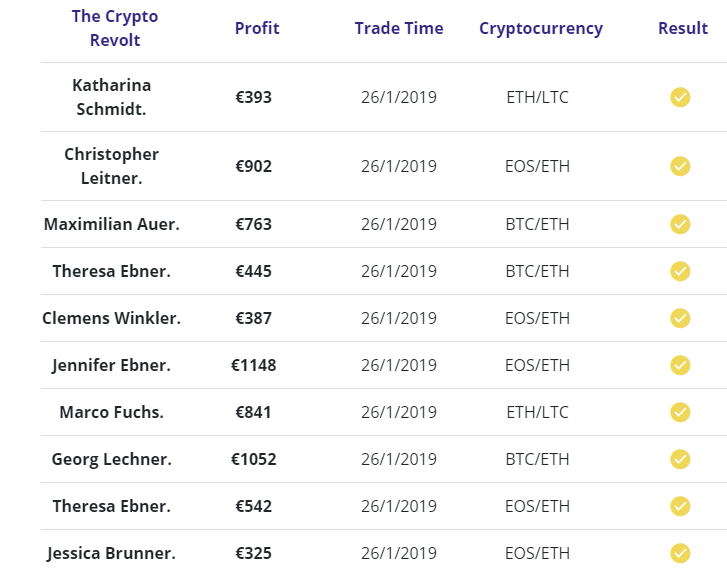Select the name Katharina Schmidt
The width and height of the screenshot is (727, 584).
[112, 97]
